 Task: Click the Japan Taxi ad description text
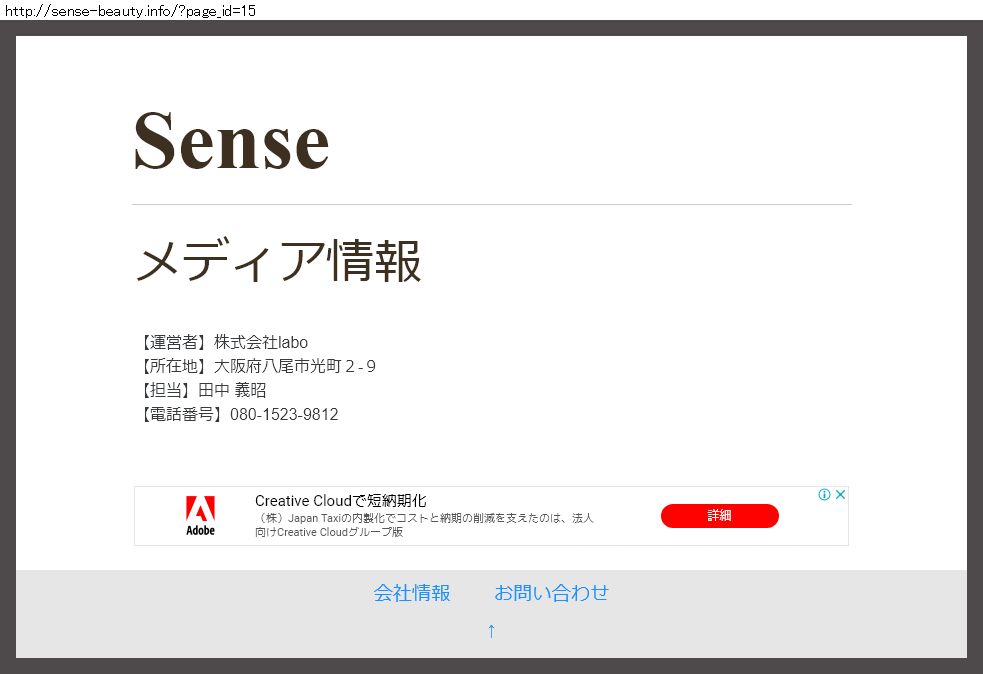coord(425,525)
